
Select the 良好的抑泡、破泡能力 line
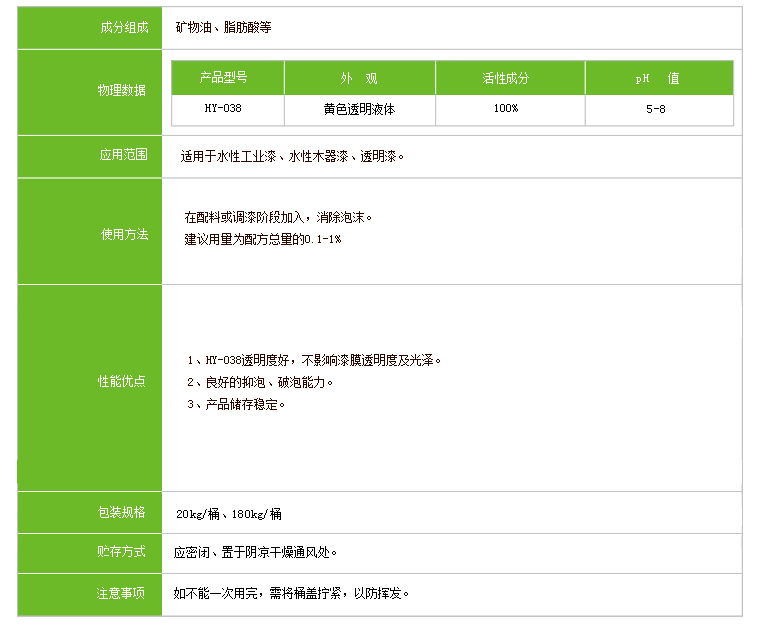pyautogui.click(x=260, y=382)
